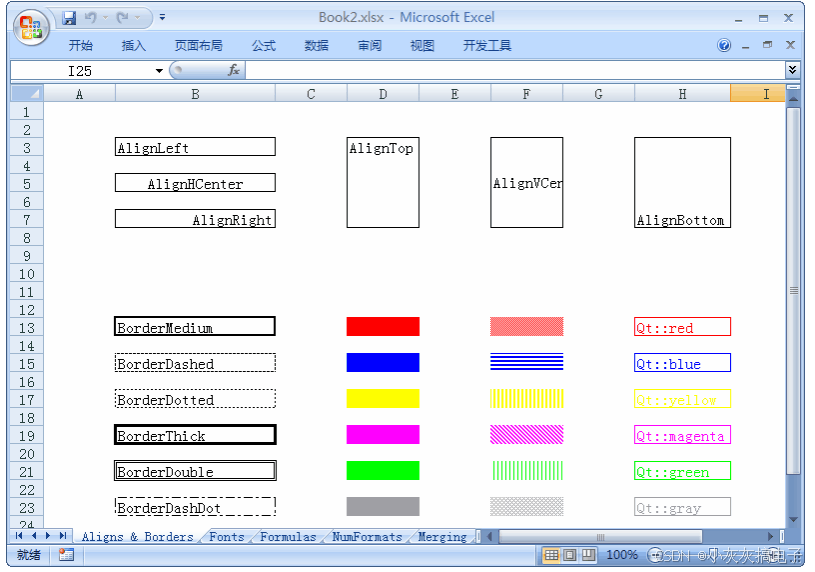815x572 pixels.
Task: Switch to the Fonts sheet
Action: tap(227, 537)
